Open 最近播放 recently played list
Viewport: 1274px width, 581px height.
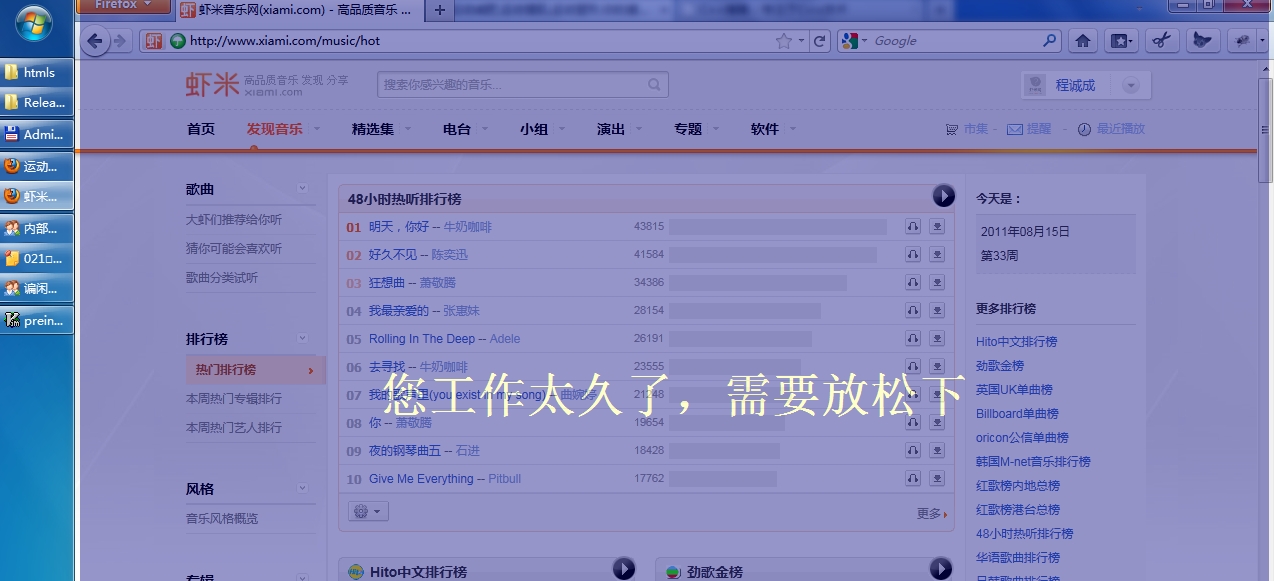tap(1111, 129)
